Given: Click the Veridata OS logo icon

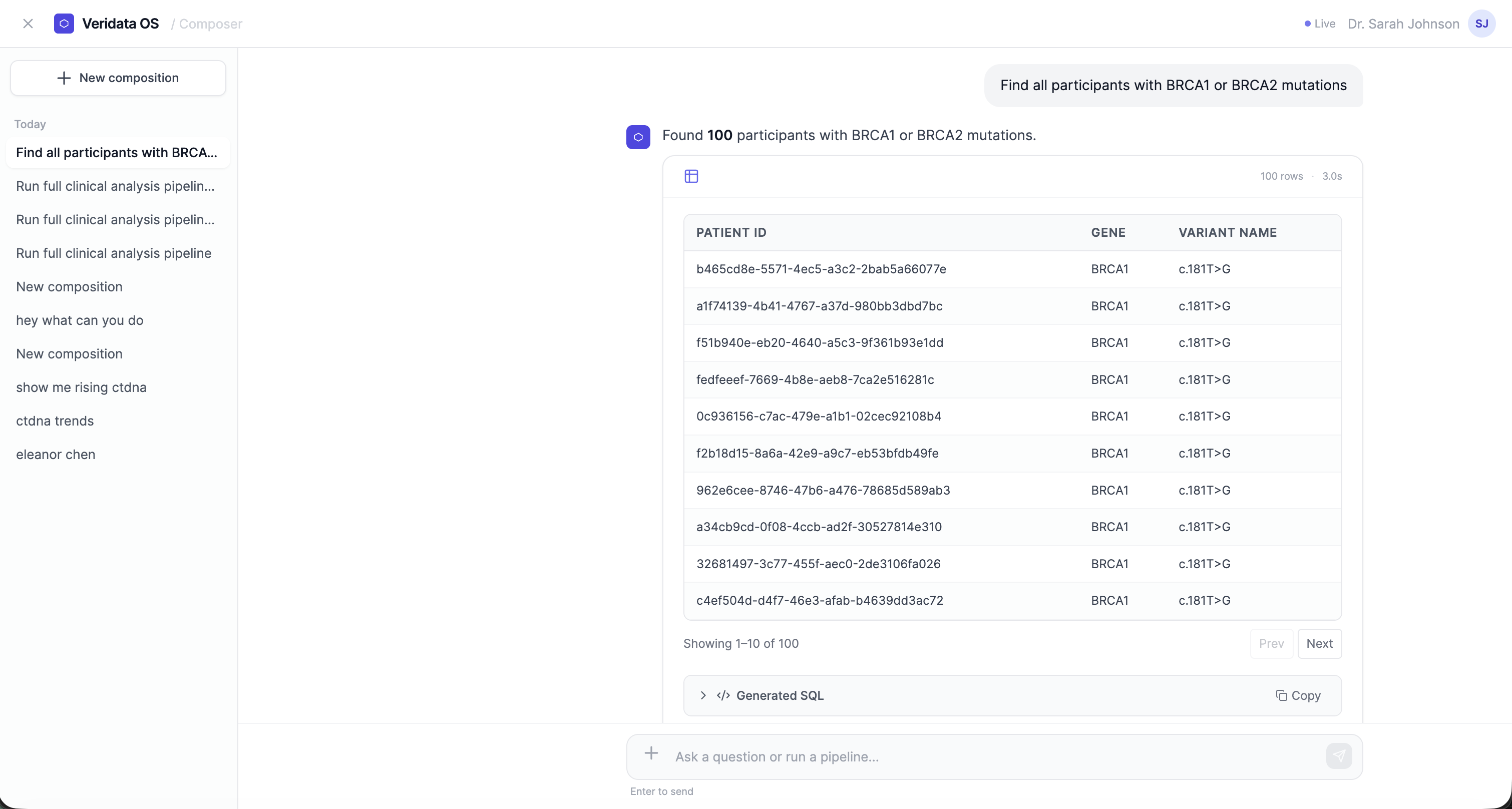Looking at the screenshot, I should tap(65, 24).
